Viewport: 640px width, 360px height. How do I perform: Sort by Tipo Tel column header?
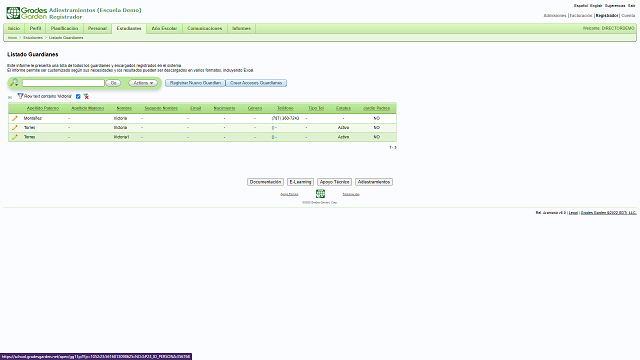click(316, 108)
